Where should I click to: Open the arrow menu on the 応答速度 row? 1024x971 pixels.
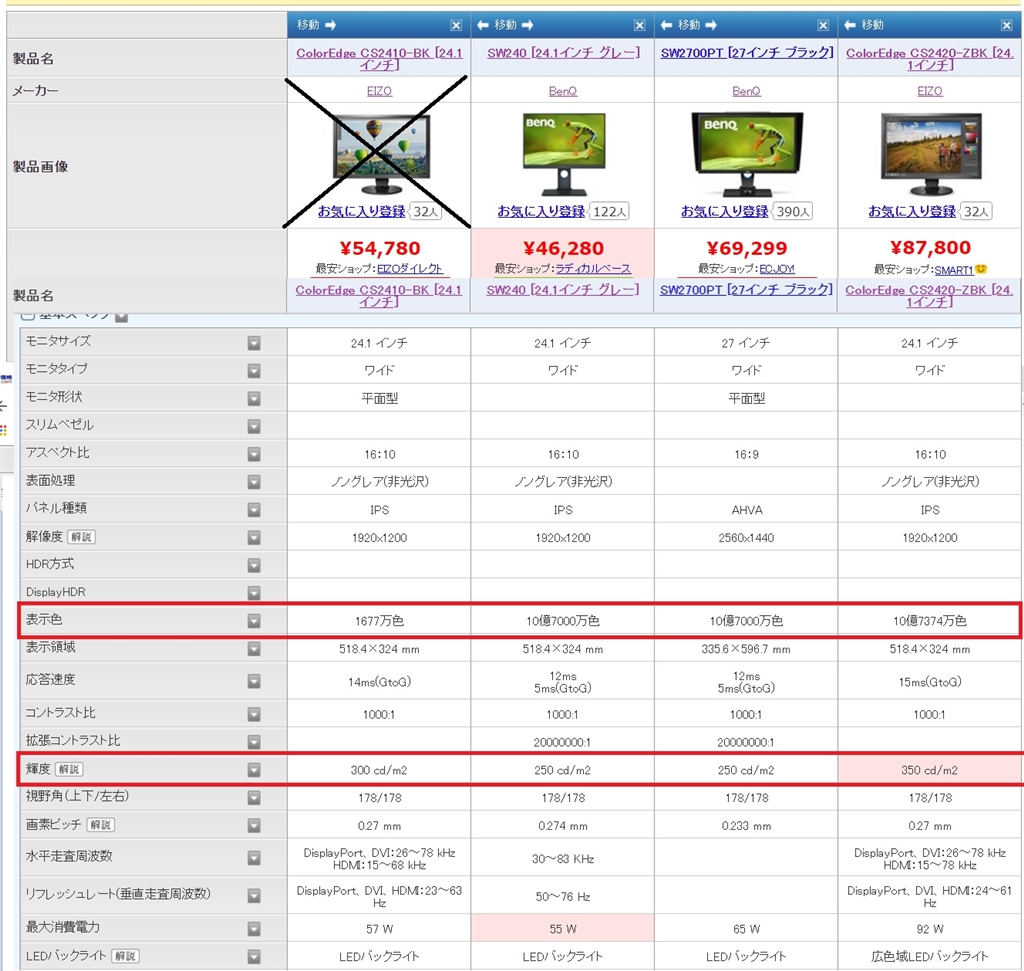click(254, 681)
